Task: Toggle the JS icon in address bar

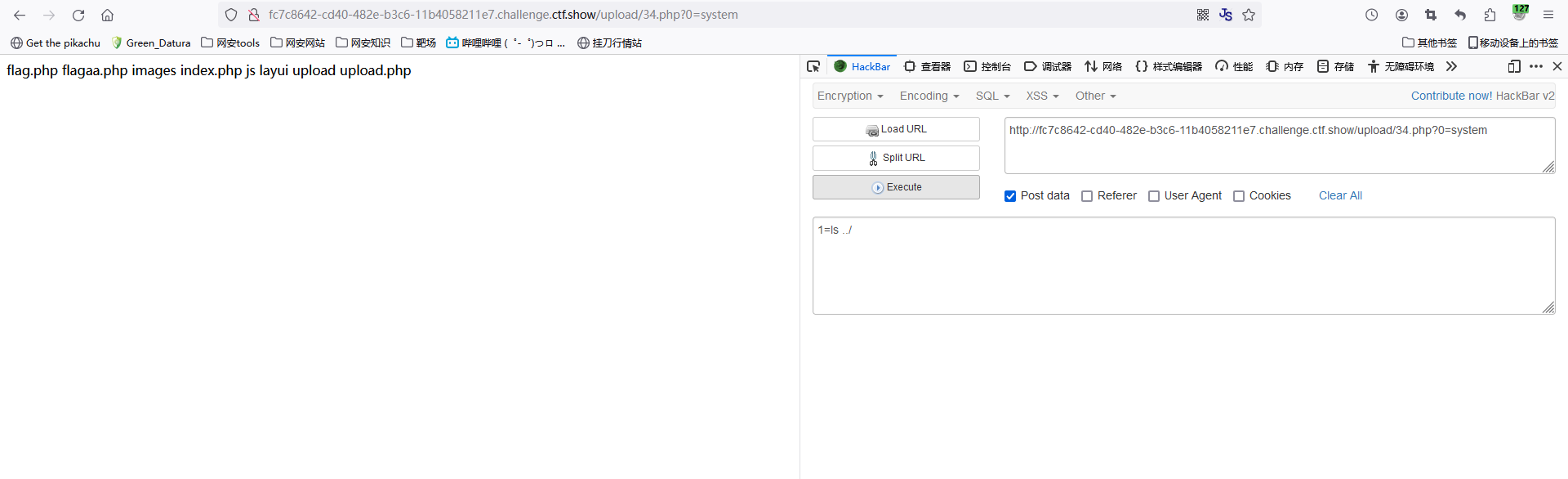Action: pos(1226,15)
